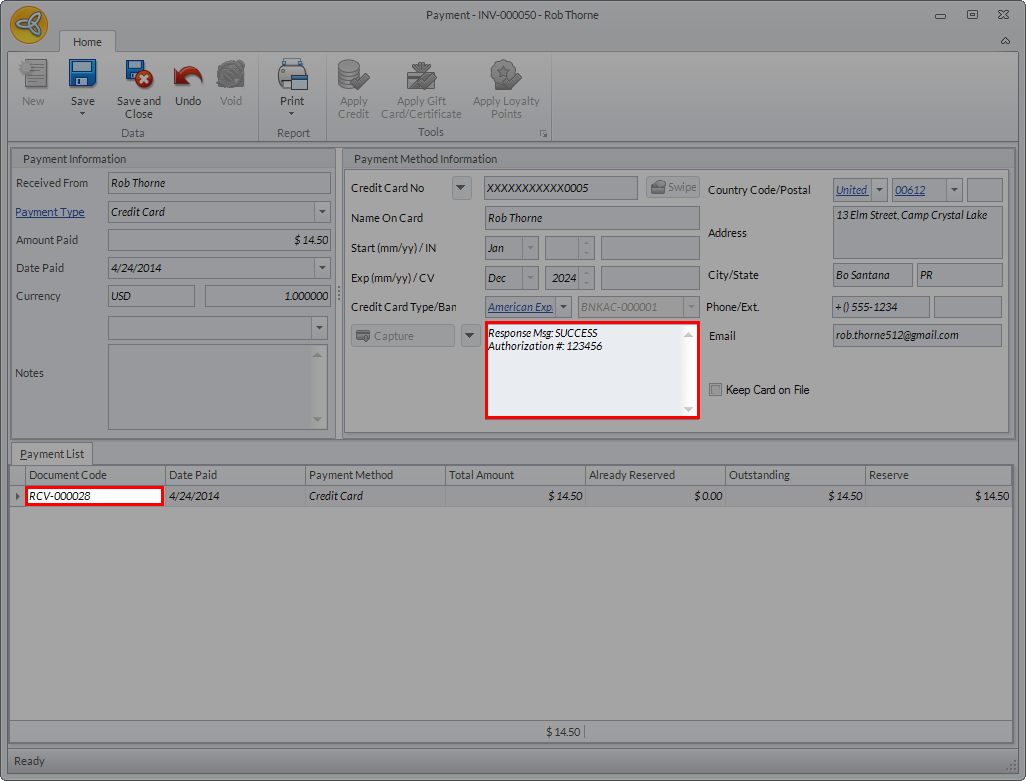Open the Print report icon

292,74
